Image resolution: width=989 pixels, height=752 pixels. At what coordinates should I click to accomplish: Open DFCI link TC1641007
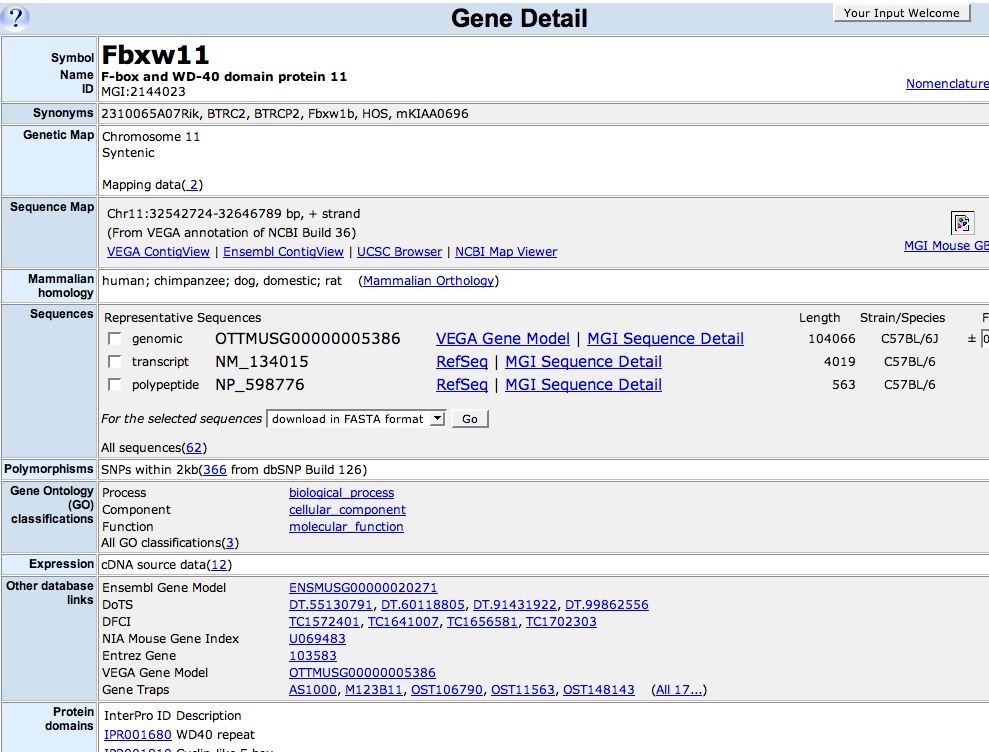[403, 621]
